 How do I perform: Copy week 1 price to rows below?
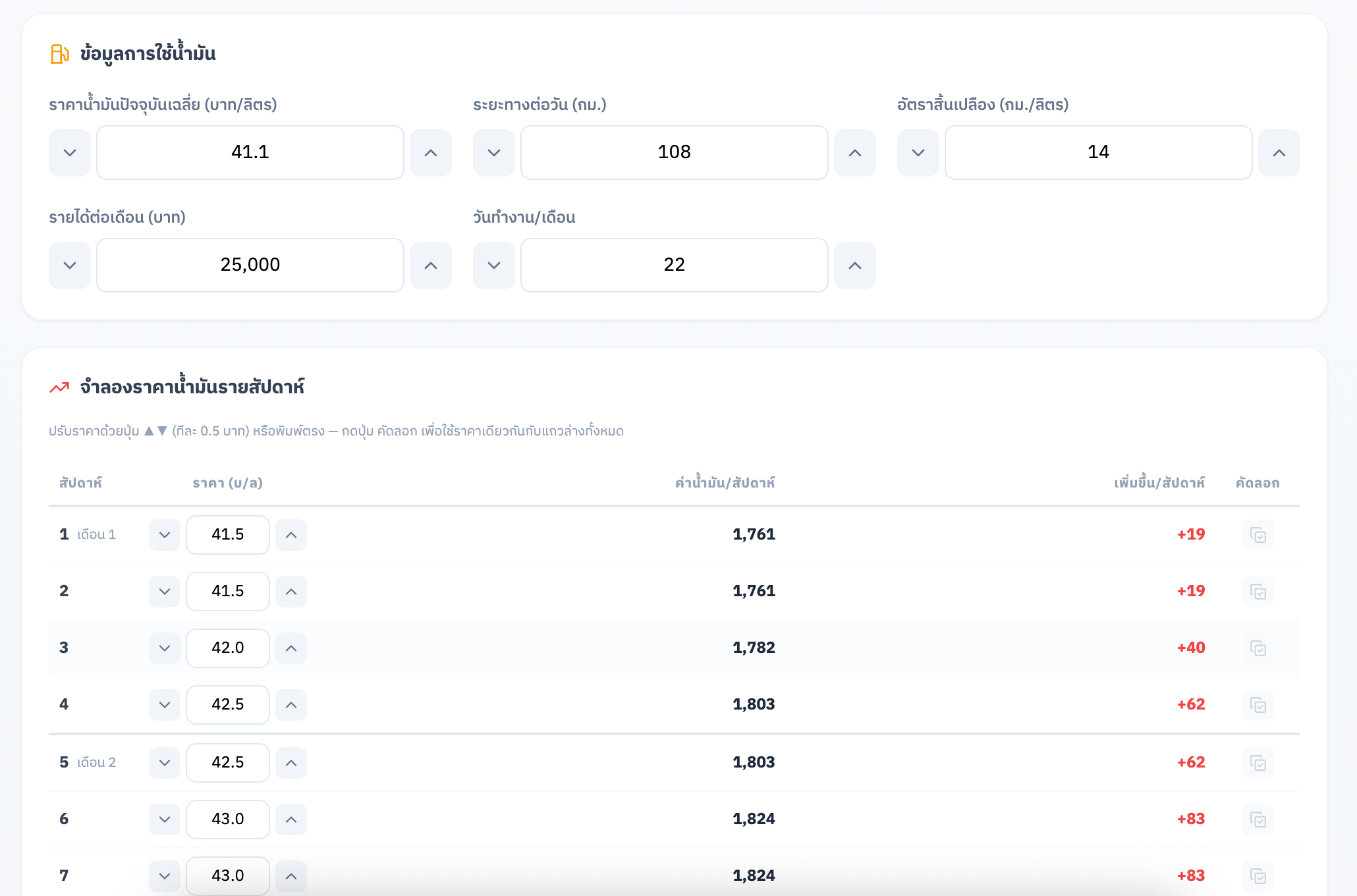(1258, 535)
